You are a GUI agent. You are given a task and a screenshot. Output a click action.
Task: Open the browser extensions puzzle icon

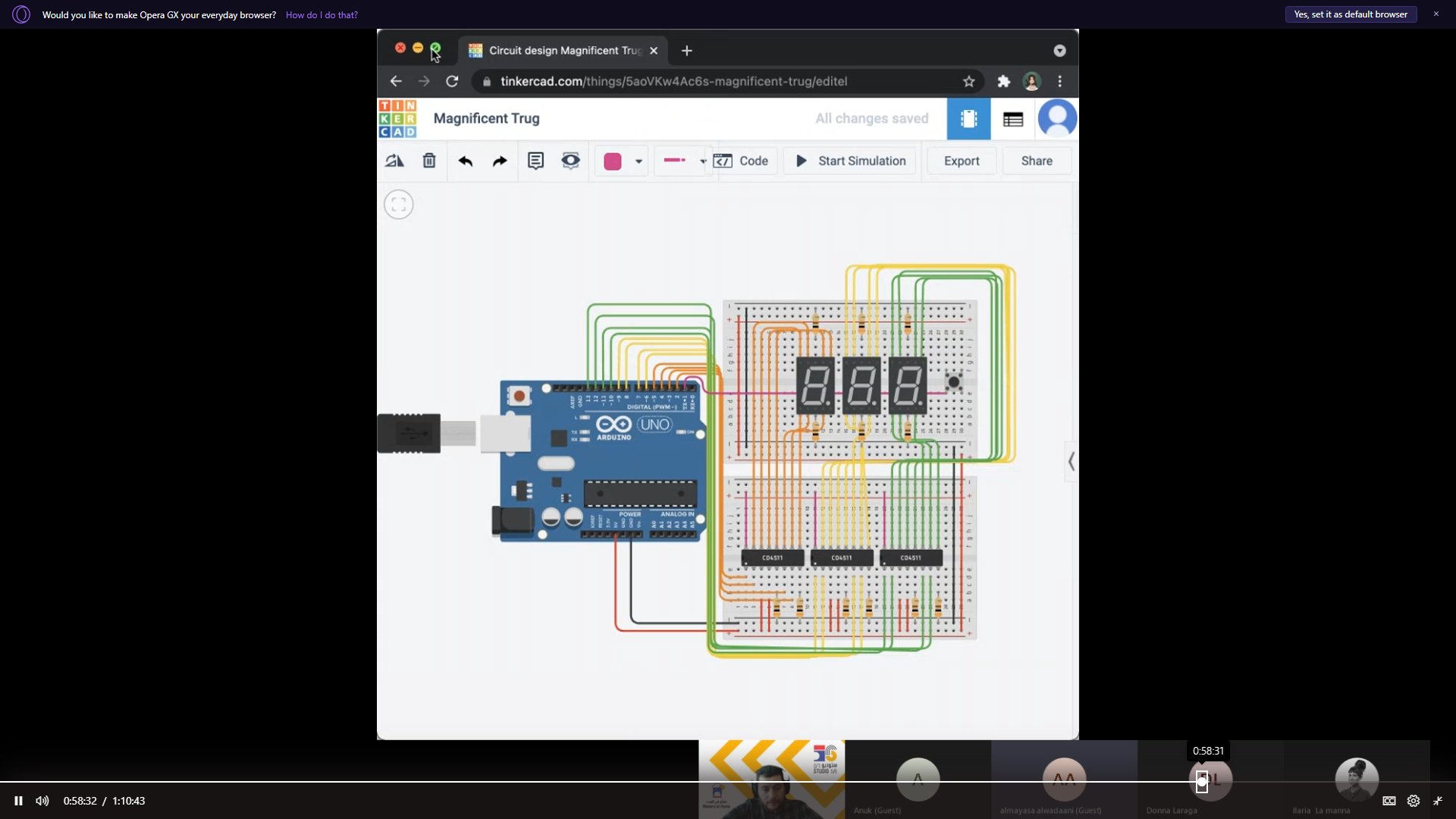[1004, 81]
